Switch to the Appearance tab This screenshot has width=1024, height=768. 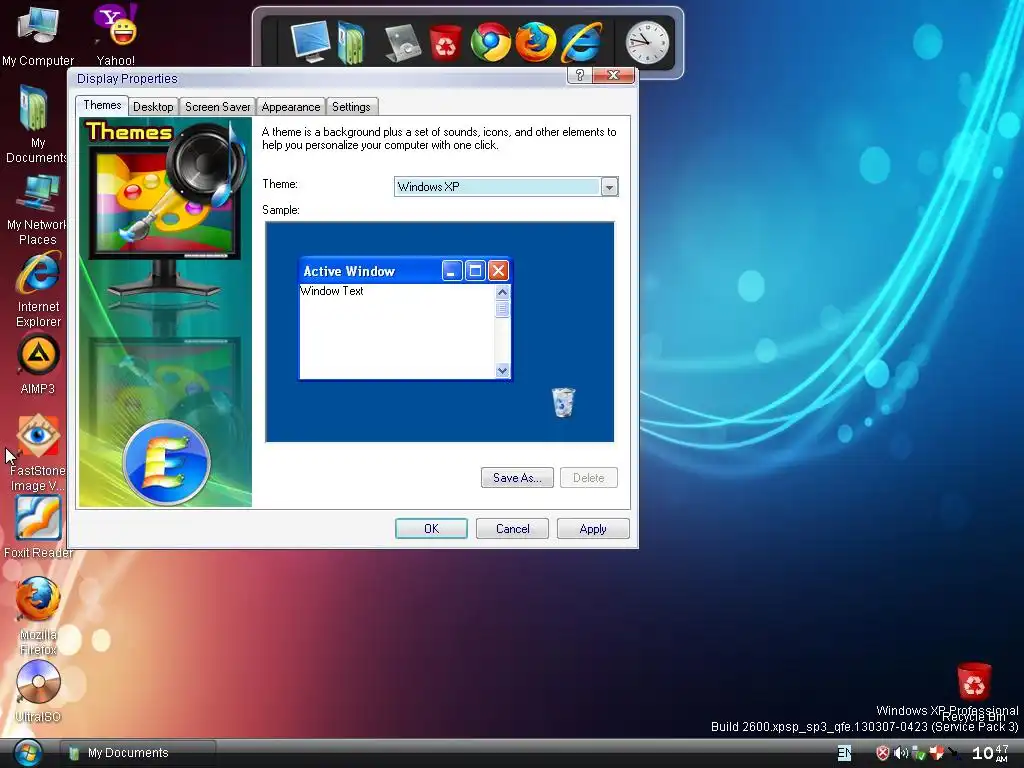pyautogui.click(x=291, y=106)
